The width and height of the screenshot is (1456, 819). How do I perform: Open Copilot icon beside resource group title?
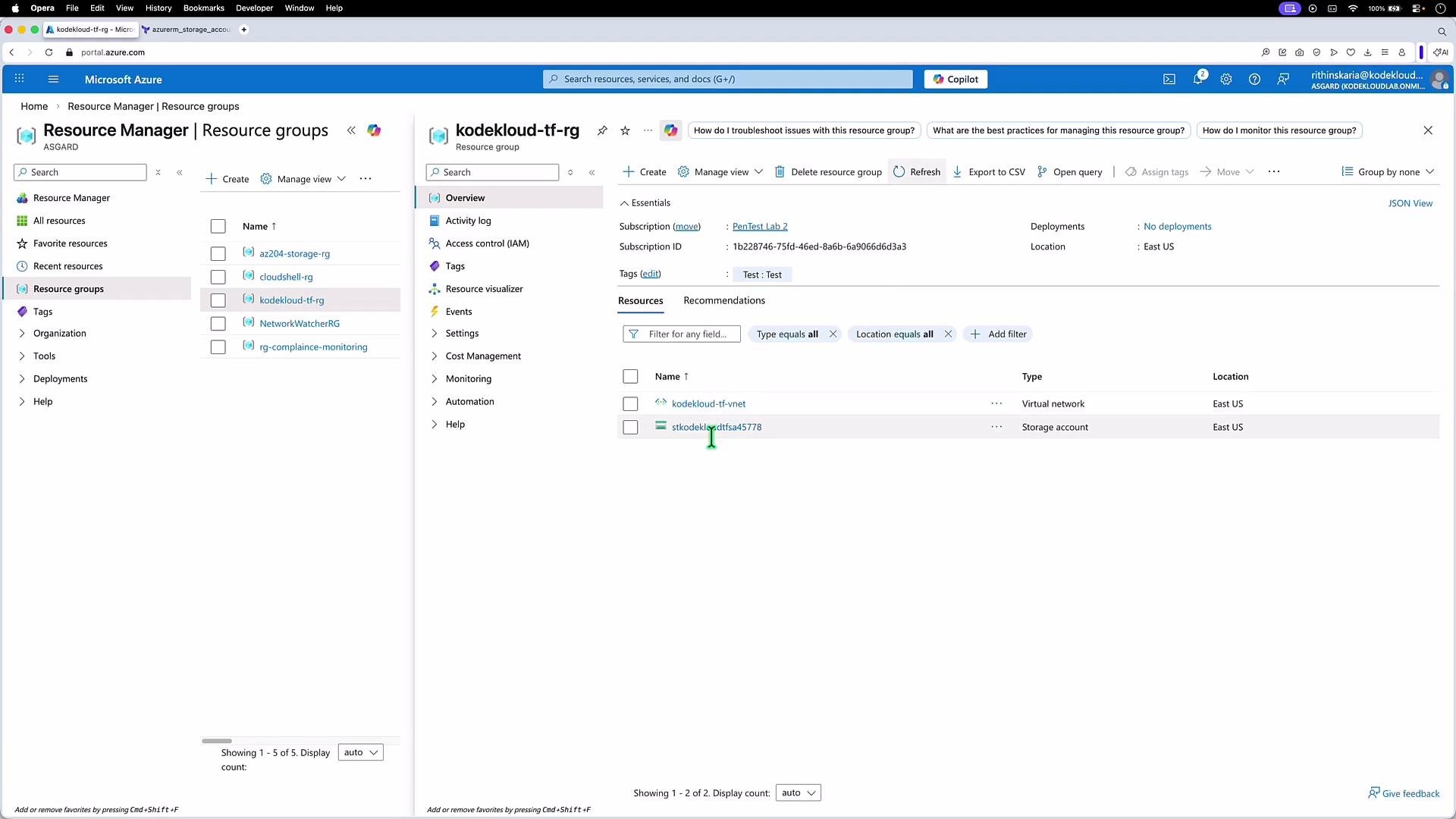(670, 130)
